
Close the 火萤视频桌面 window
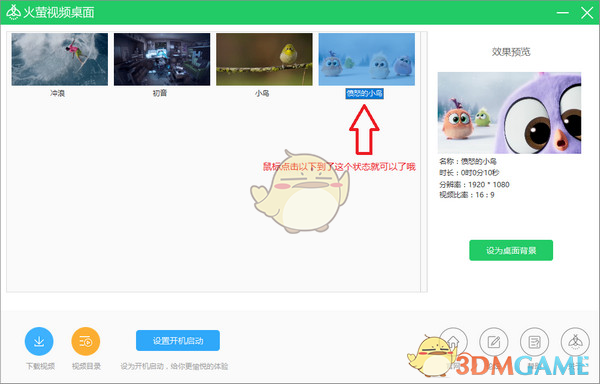(x=587, y=13)
